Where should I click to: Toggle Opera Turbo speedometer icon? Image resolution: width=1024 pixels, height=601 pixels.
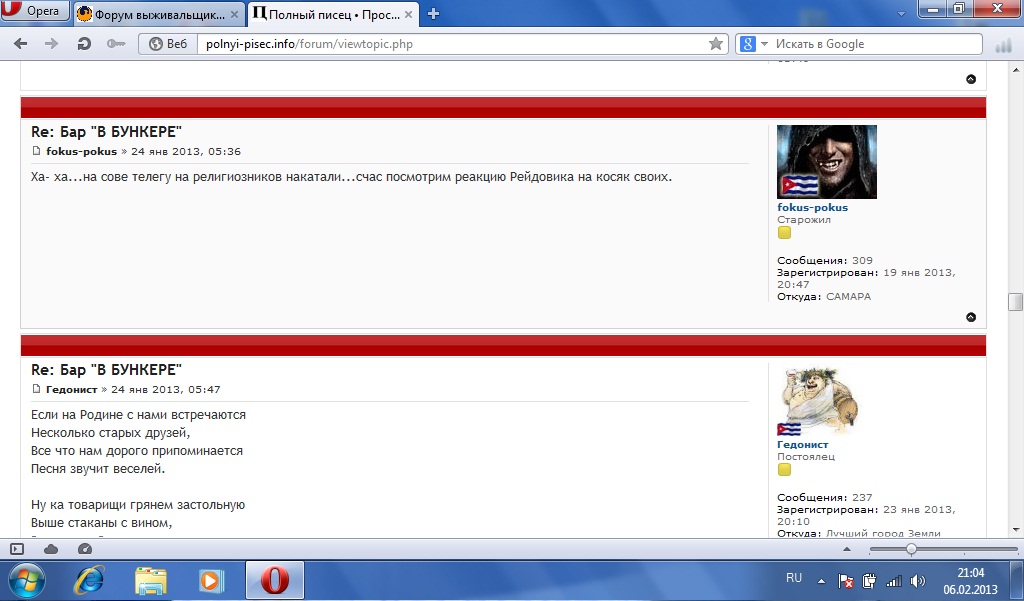click(85, 549)
